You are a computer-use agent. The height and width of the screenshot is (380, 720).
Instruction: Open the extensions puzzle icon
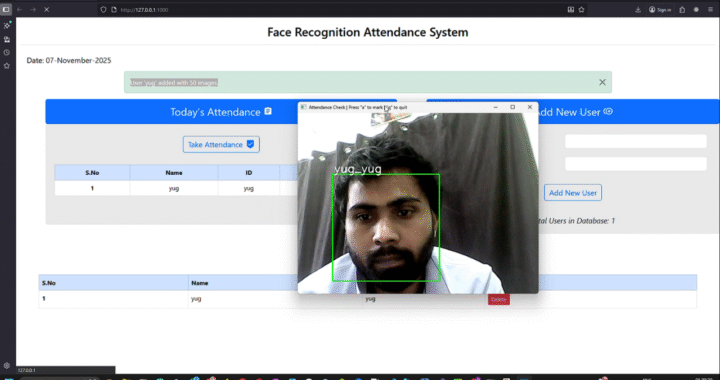(682, 10)
